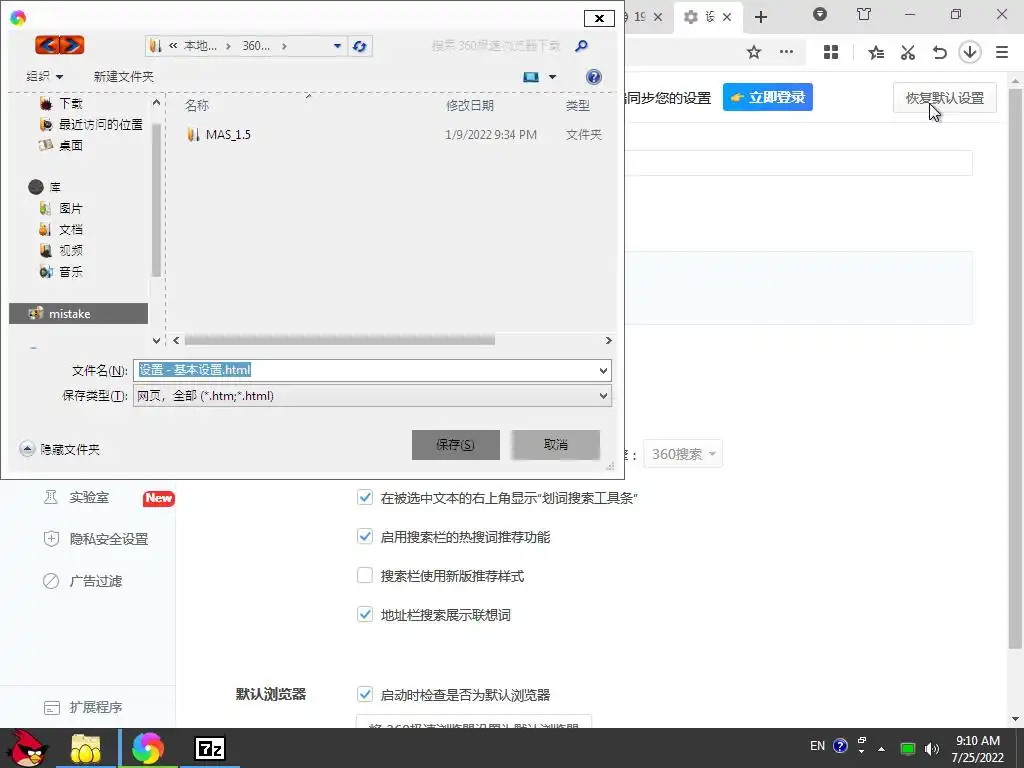Open 隐私安全设置 settings section
This screenshot has height=768, width=1024.
click(x=96, y=539)
